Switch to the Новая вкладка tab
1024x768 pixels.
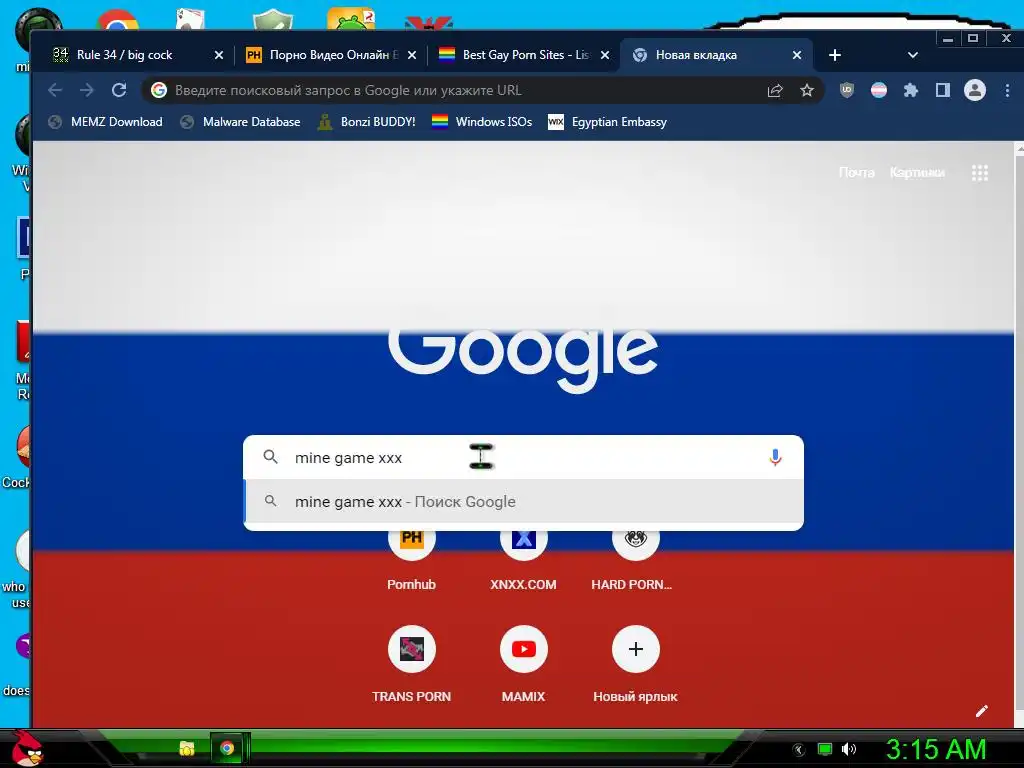716,55
